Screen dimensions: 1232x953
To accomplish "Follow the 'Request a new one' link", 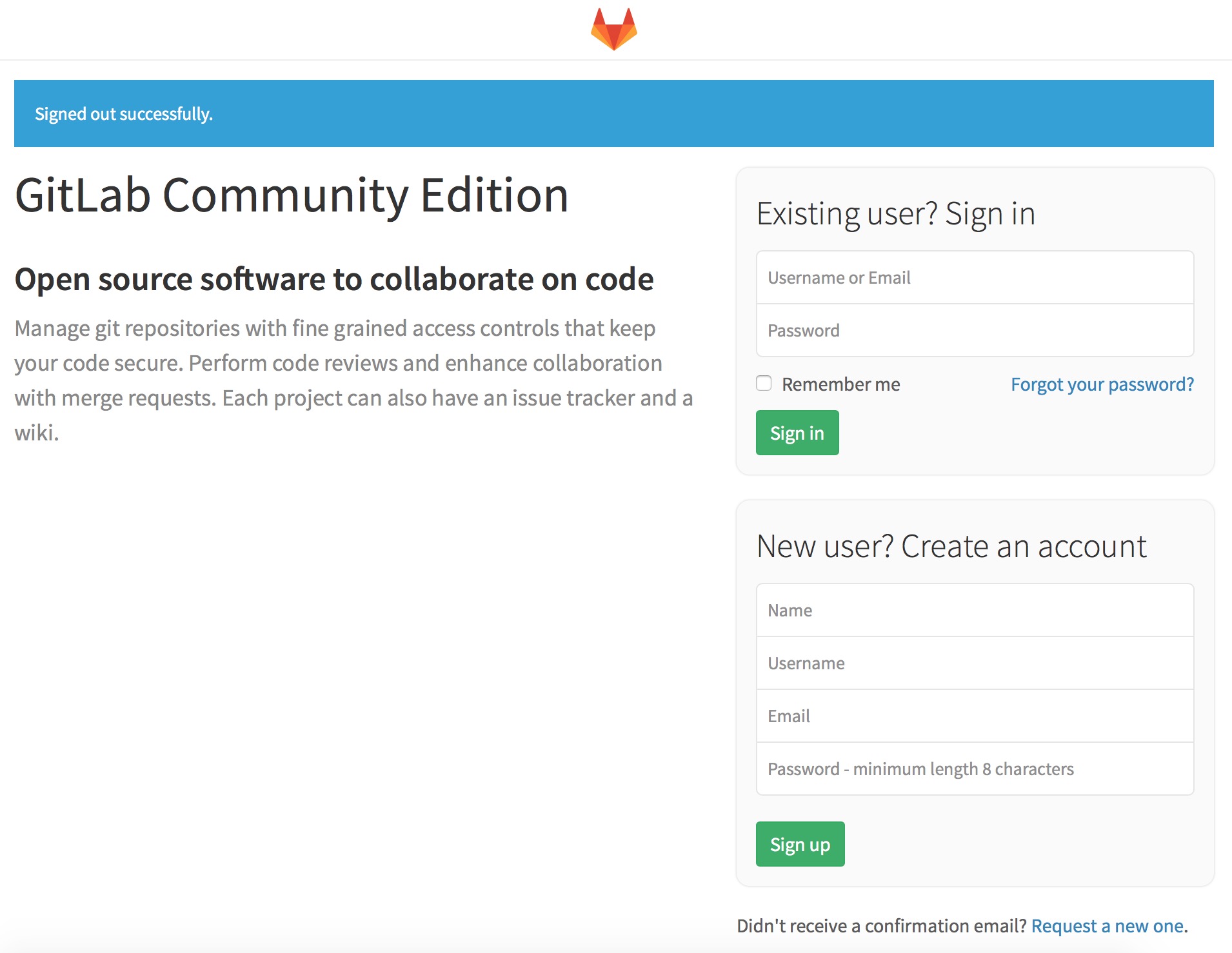I will (1107, 926).
